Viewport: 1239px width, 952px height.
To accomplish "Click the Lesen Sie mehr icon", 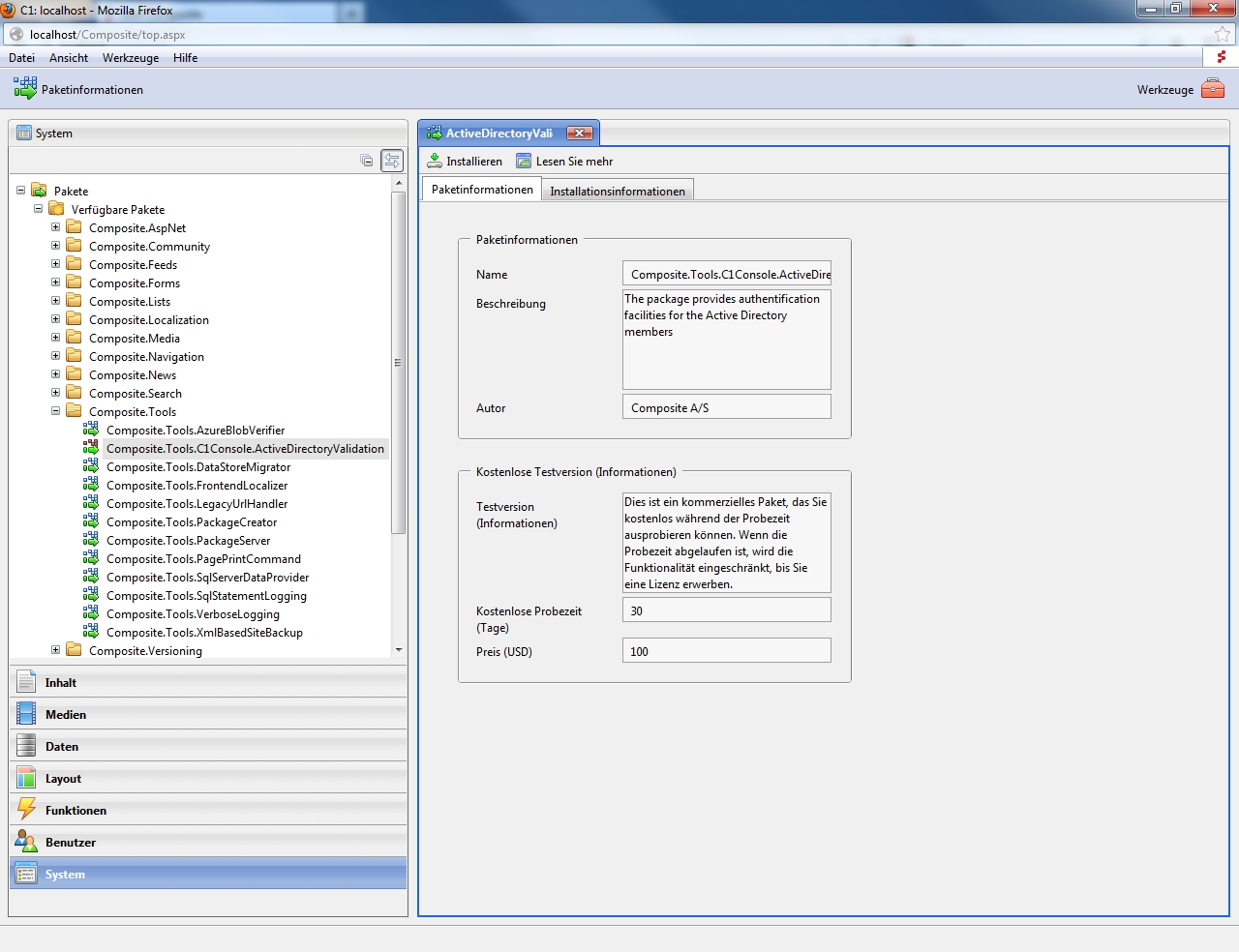I will [x=524, y=161].
